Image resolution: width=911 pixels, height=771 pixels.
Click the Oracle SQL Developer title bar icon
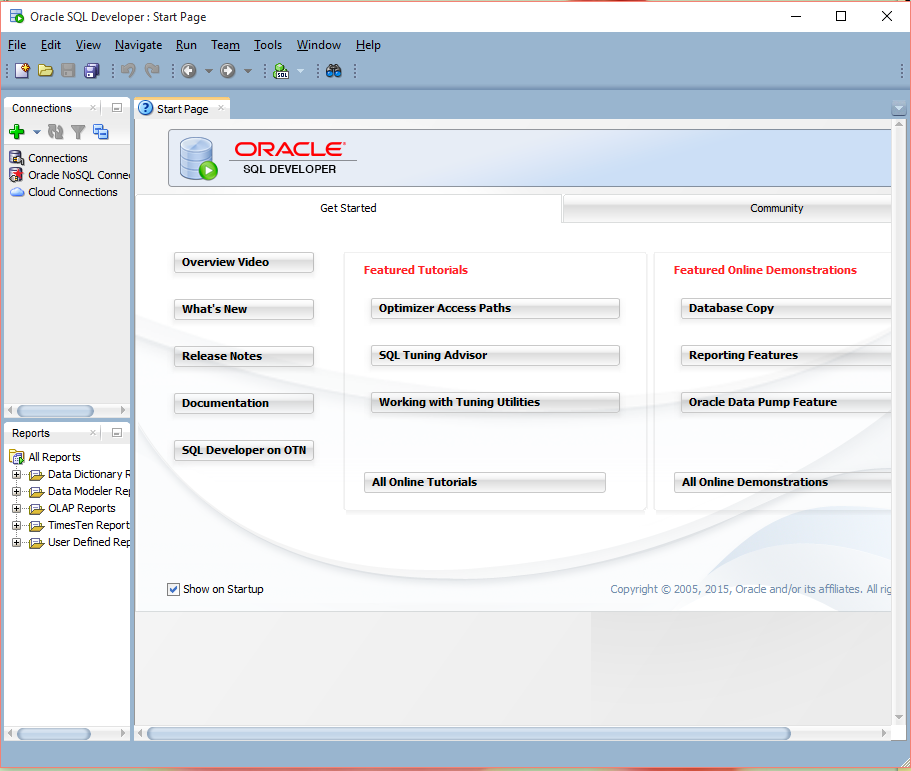(x=17, y=16)
